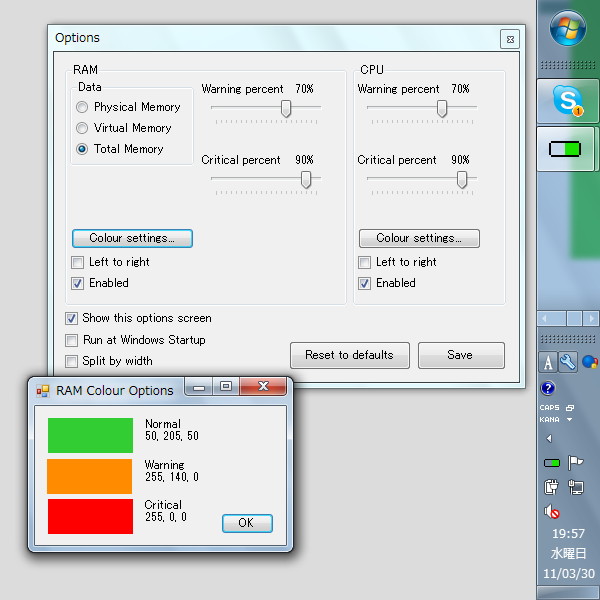Uncheck Show this options screen
The width and height of the screenshot is (600, 600).
[71, 318]
